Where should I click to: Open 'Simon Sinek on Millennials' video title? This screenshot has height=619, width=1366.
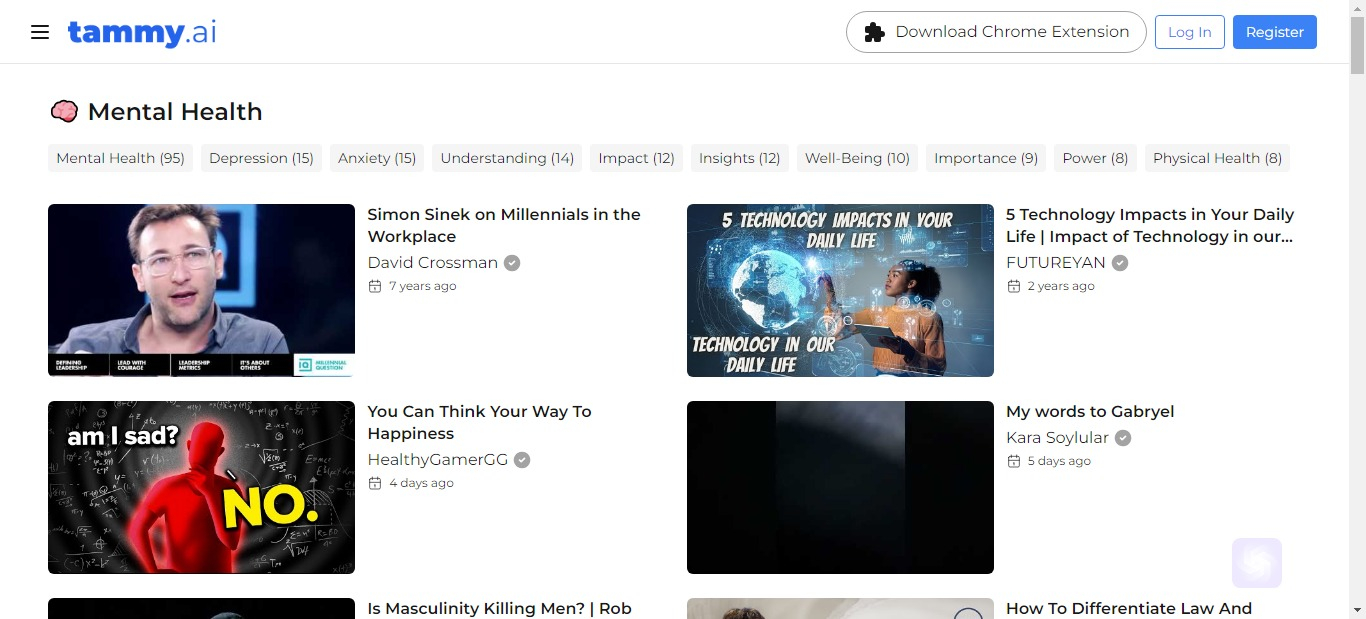504,225
